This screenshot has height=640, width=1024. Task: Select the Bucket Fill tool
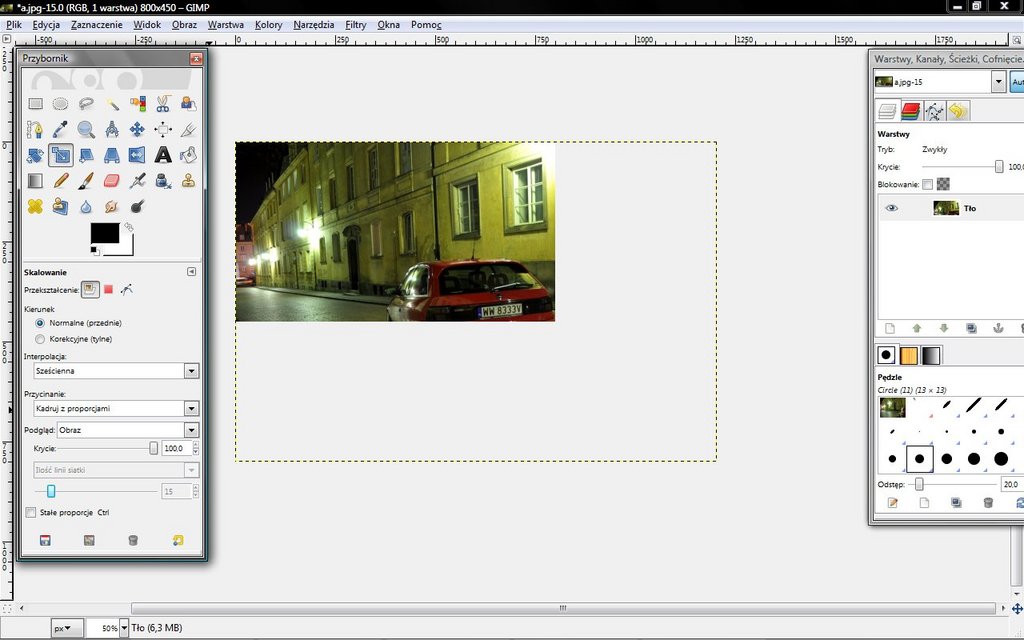pyautogui.click(x=189, y=155)
